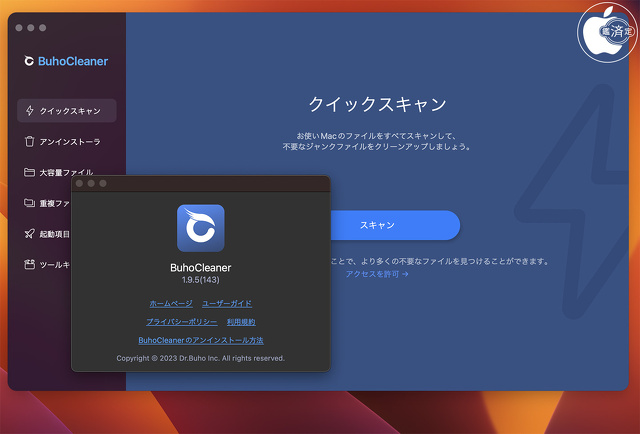This screenshot has width=640, height=434.
Task: Click the lightning bolt Quick Scan icon
Action: (29, 111)
